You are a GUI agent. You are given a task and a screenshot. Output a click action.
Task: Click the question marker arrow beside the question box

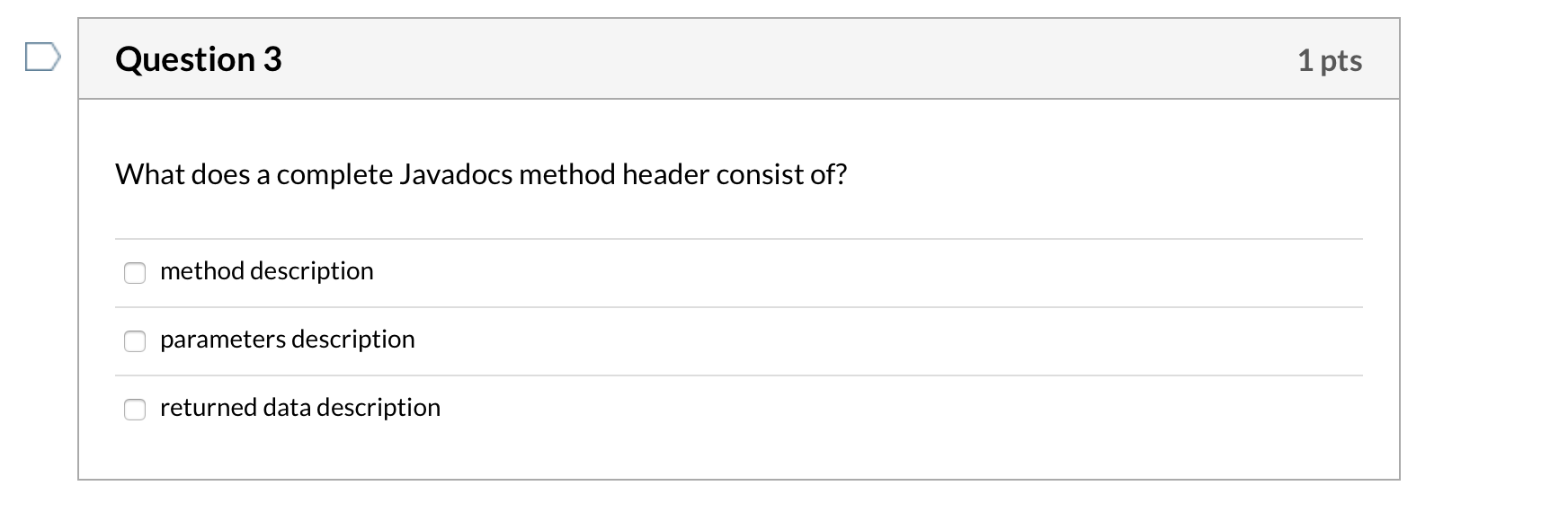pos(41,59)
